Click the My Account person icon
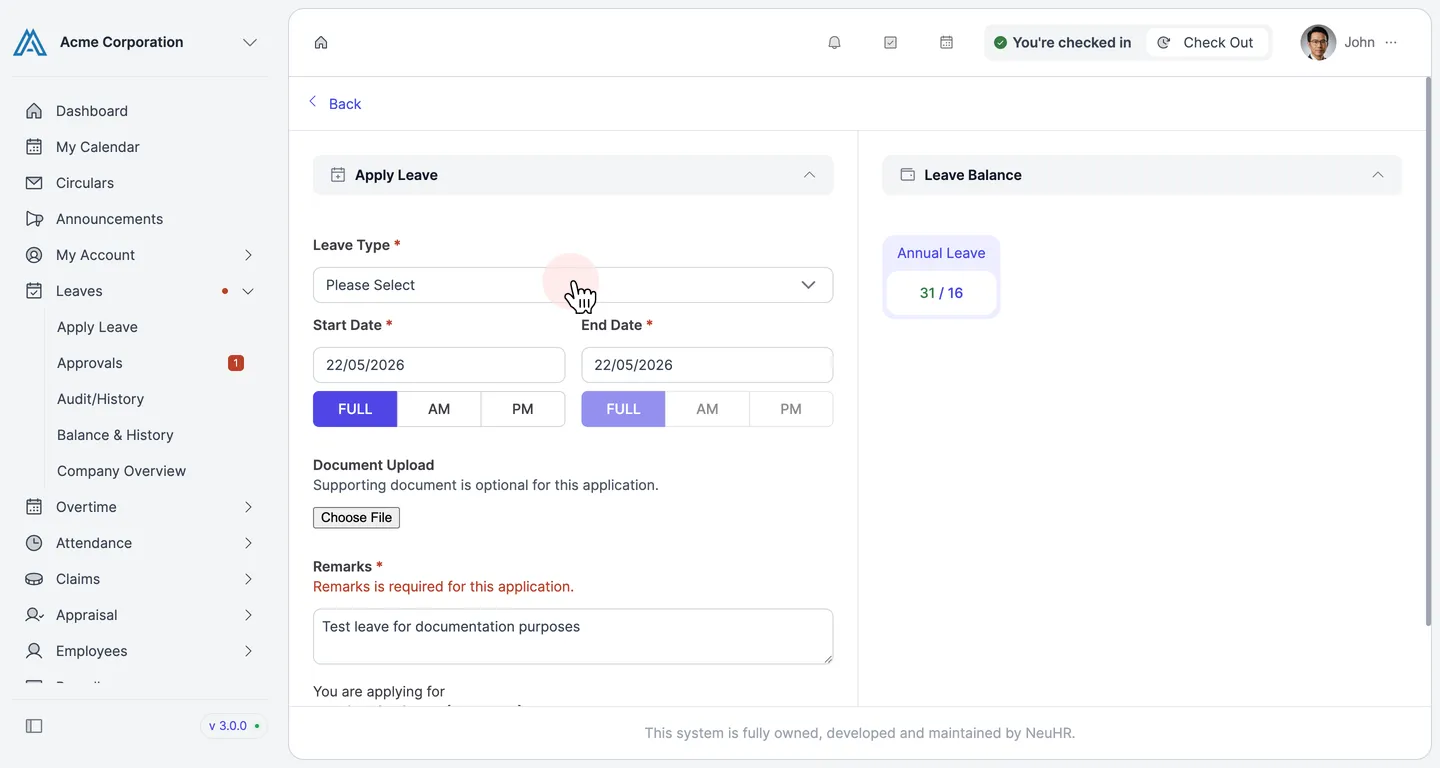 coord(34,255)
